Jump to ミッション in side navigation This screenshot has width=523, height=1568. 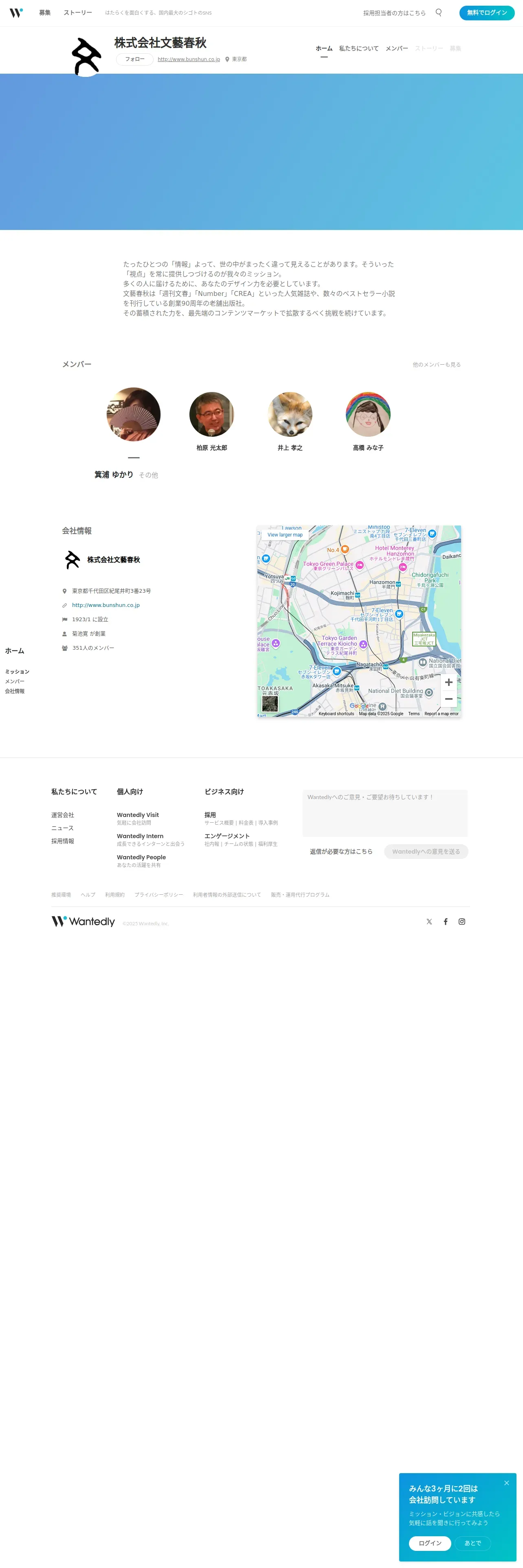[x=17, y=672]
